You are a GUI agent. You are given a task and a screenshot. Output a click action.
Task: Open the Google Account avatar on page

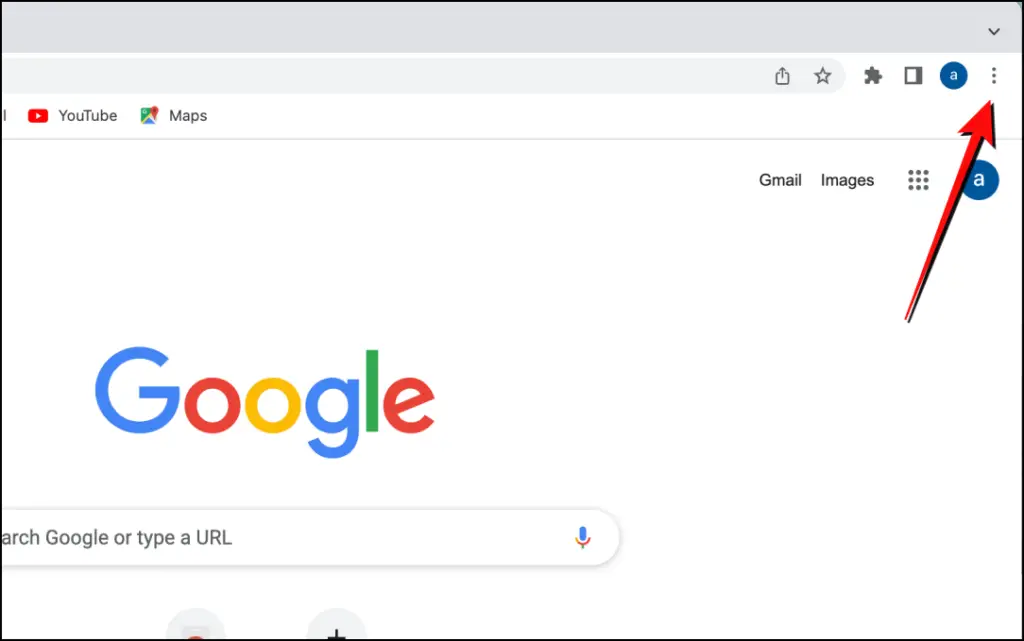979,180
